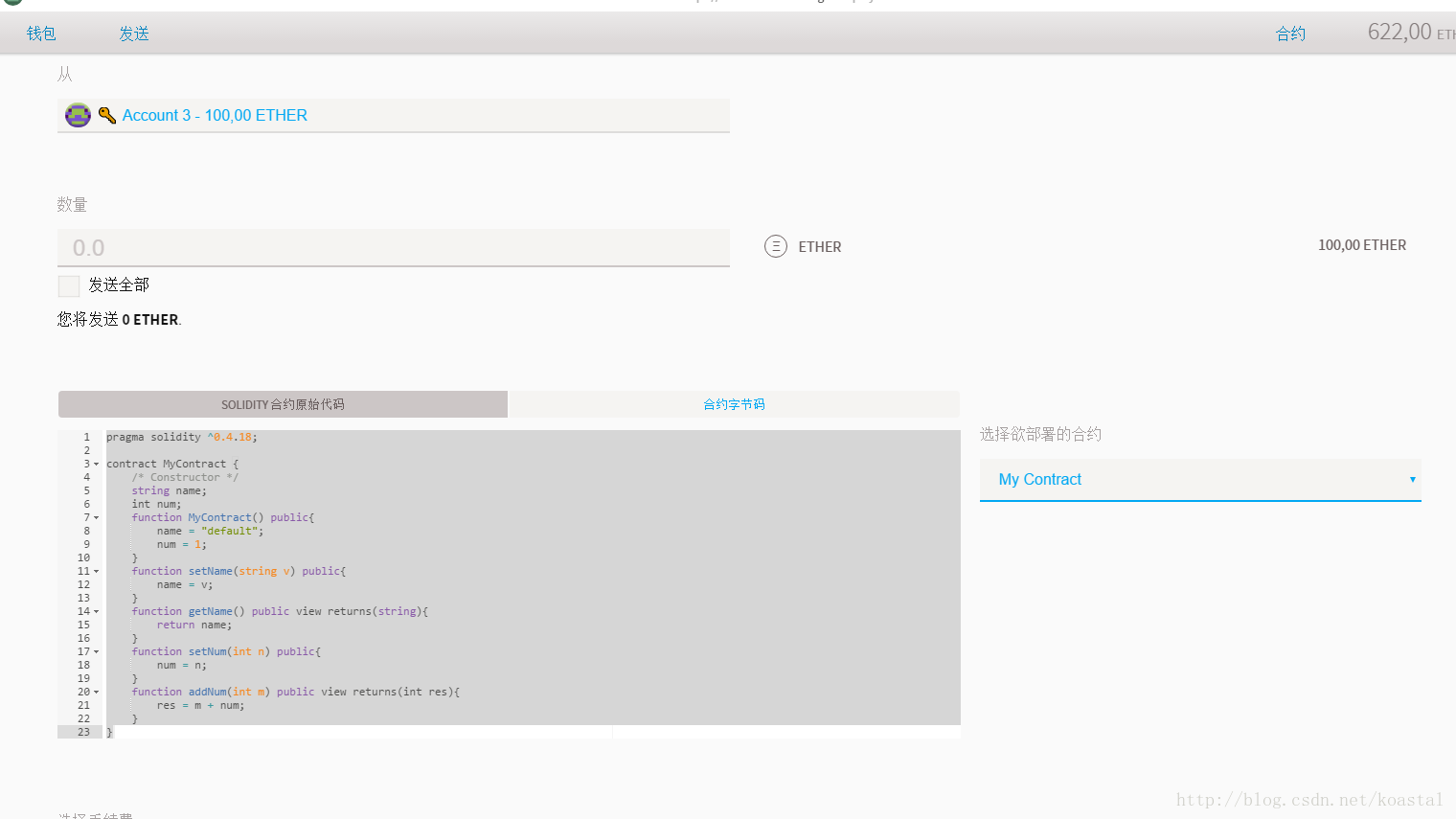Select Account 3 - 100,00 ETHER sender
Image resolution: width=1456 pixels, height=819 pixels.
click(x=394, y=116)
